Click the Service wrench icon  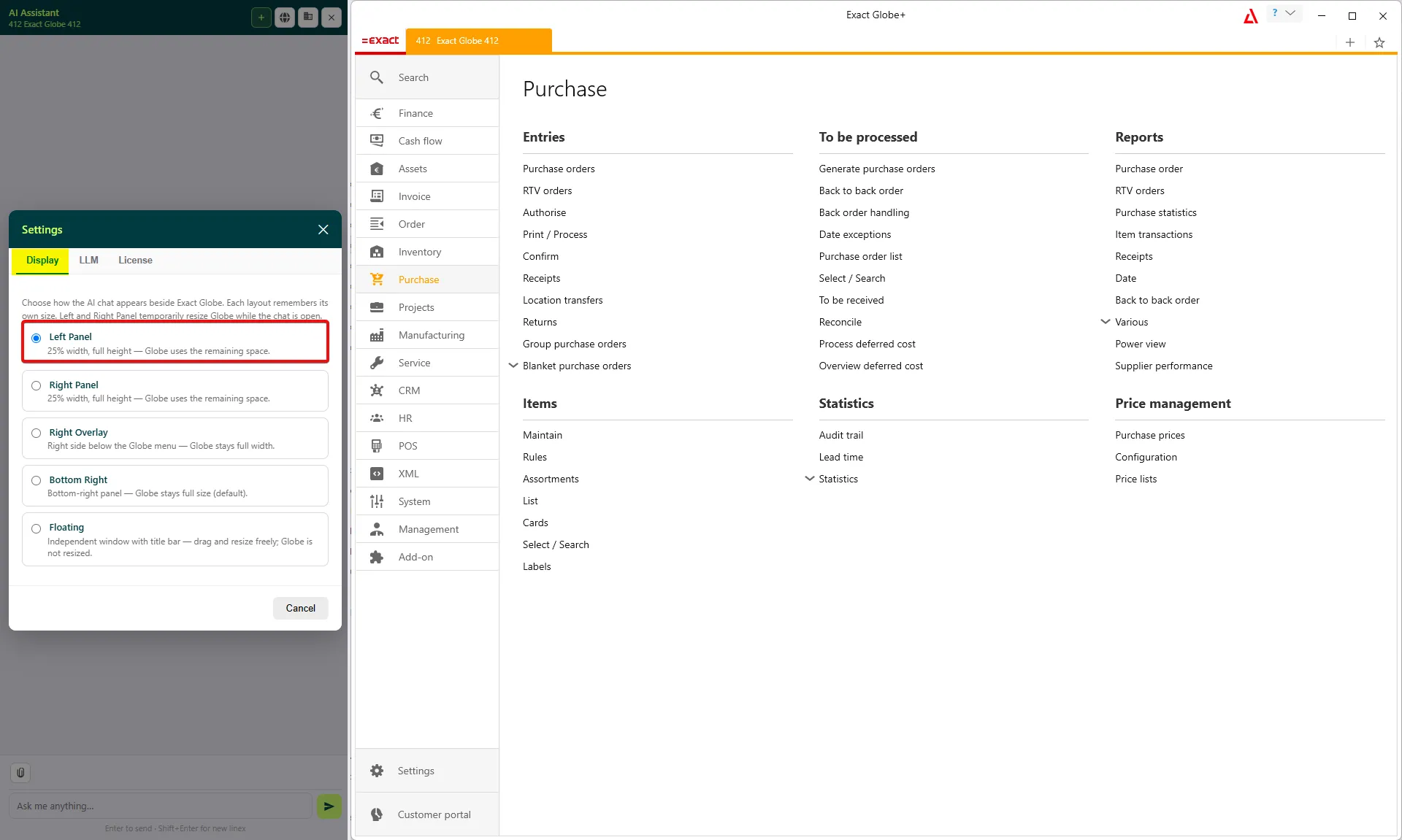377,363
